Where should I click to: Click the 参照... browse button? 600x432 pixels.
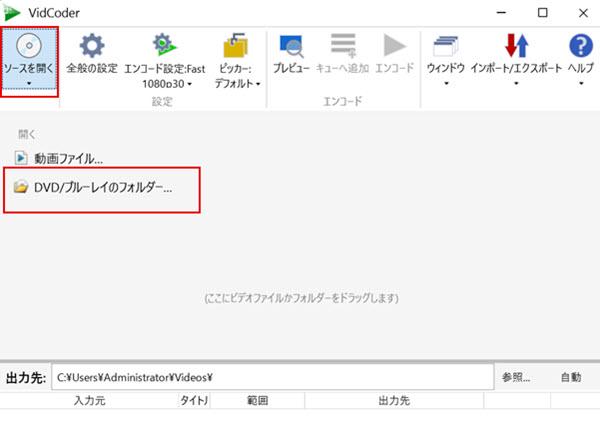516,377
